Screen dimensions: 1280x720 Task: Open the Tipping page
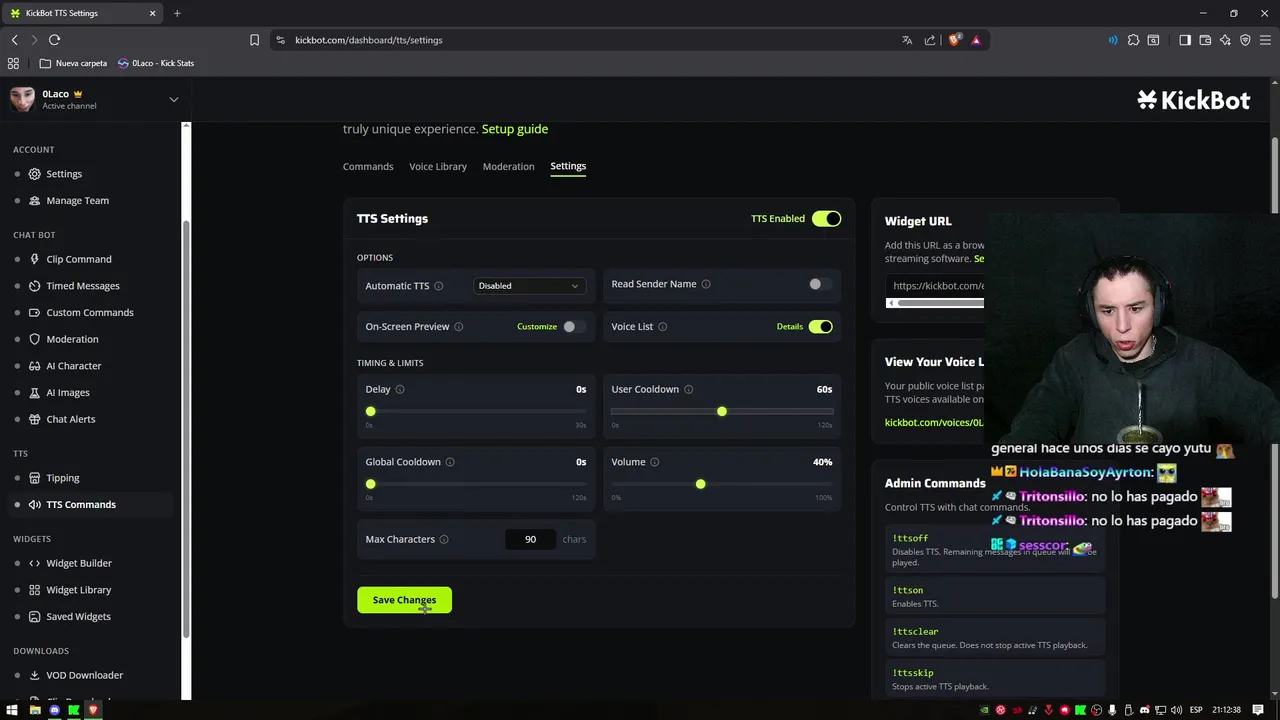click(62, 478)
